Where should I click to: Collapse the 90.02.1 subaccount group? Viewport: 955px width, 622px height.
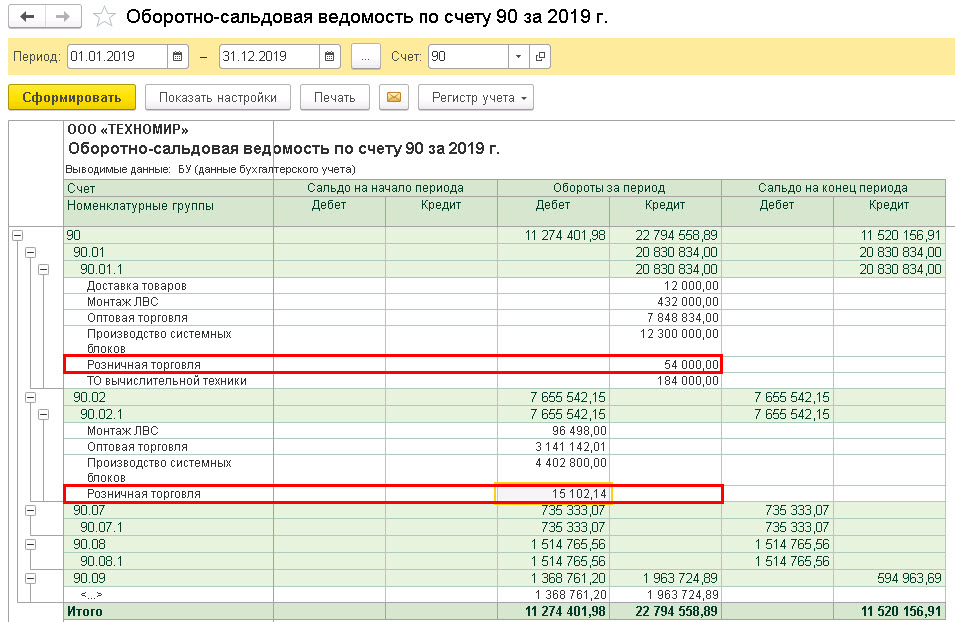tap(43, 414)
